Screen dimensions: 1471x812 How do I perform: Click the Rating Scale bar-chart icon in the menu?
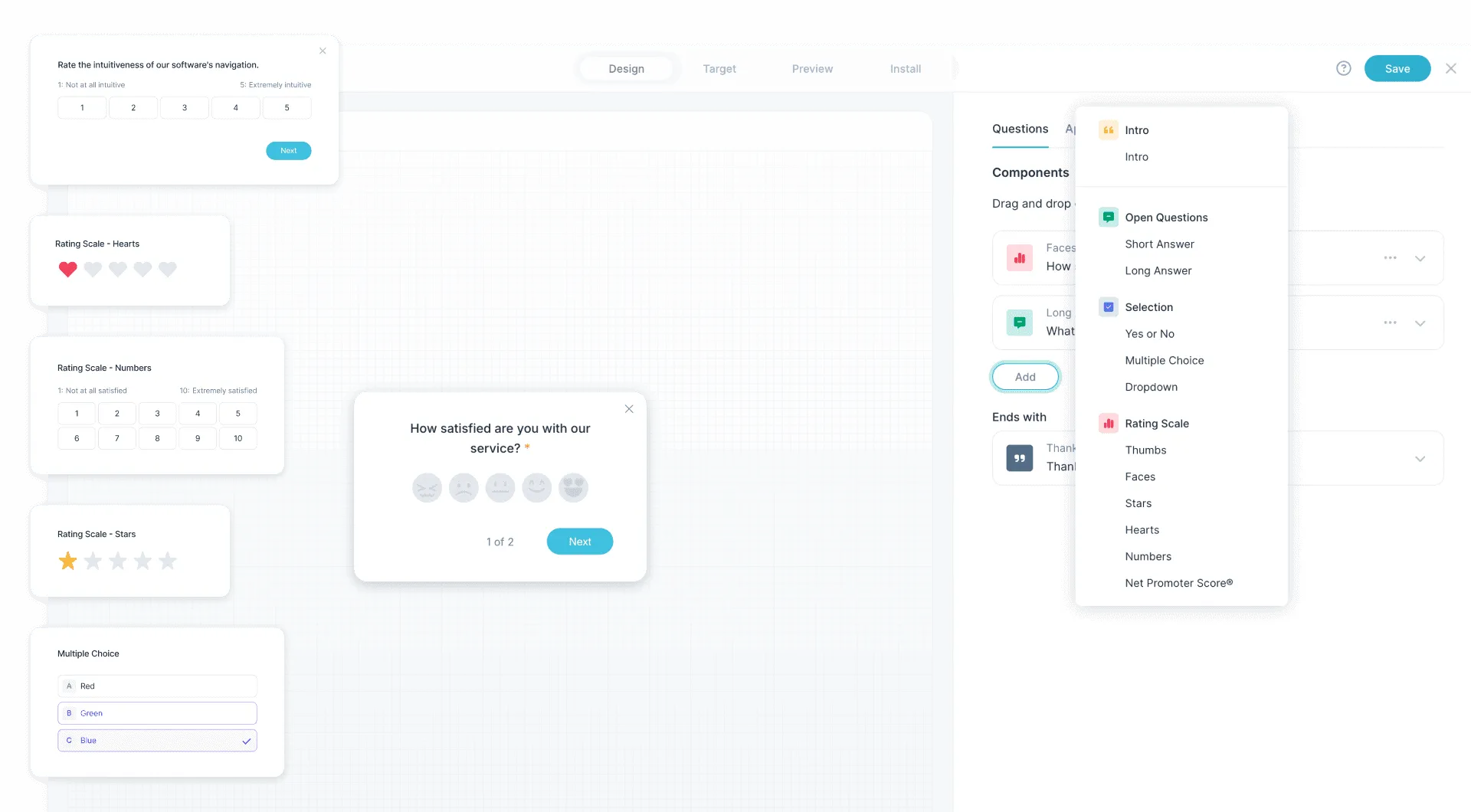click(x=1108, y=423)
